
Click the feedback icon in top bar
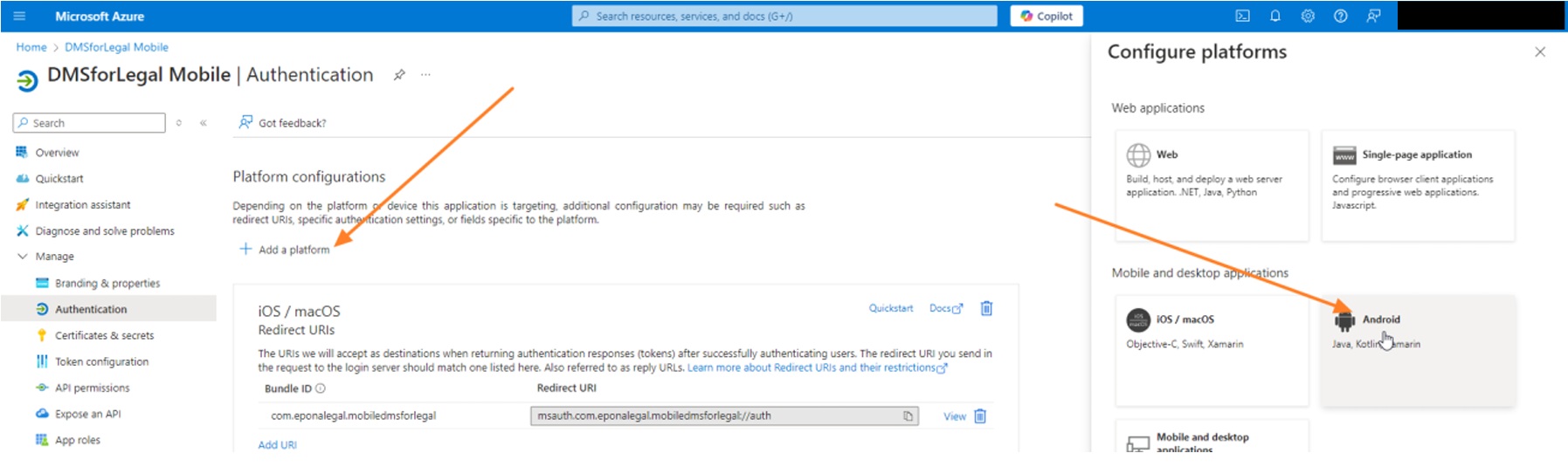pos(1373,16)
